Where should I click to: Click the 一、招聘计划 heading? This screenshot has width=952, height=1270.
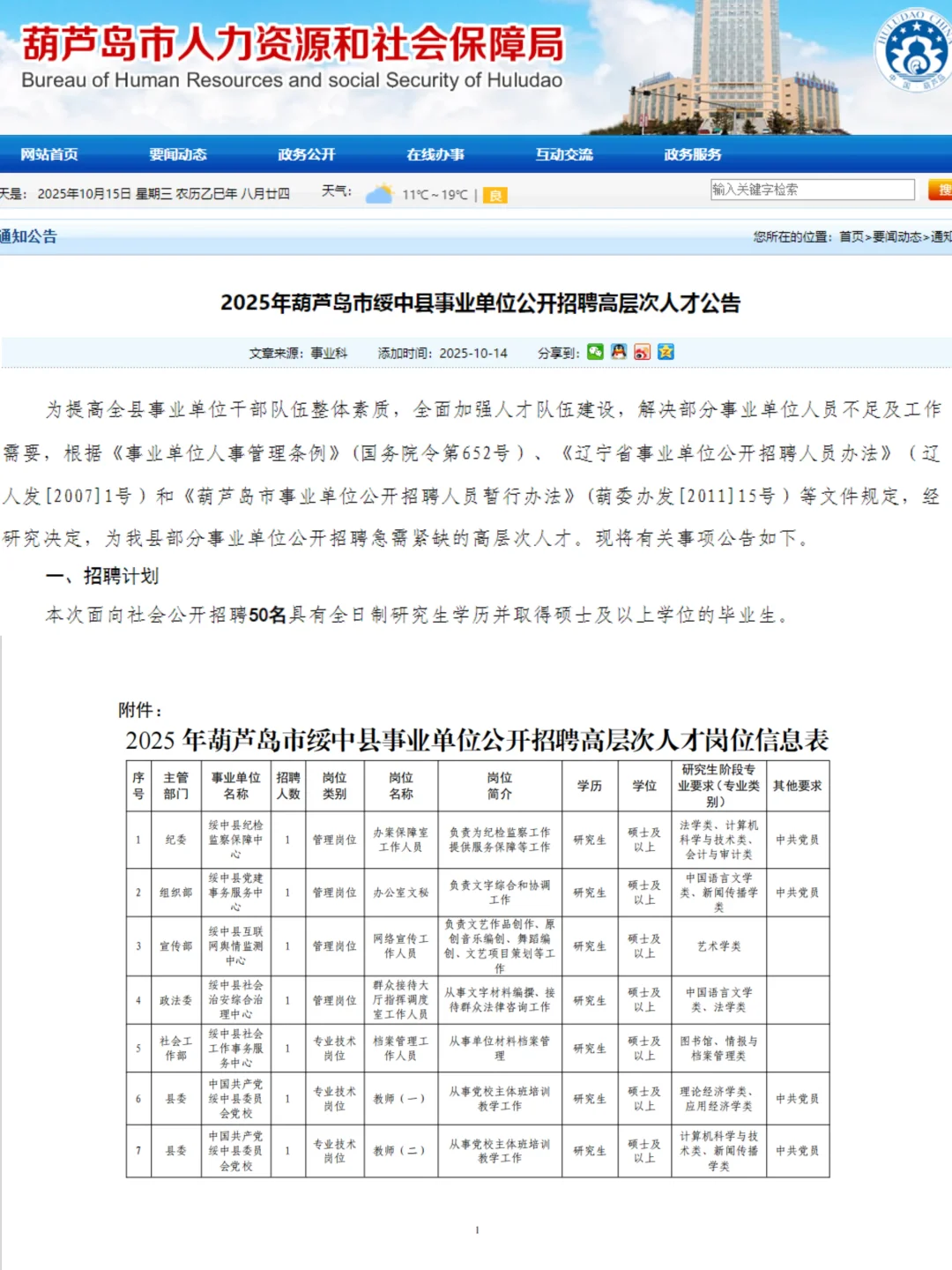click(102, 576)
